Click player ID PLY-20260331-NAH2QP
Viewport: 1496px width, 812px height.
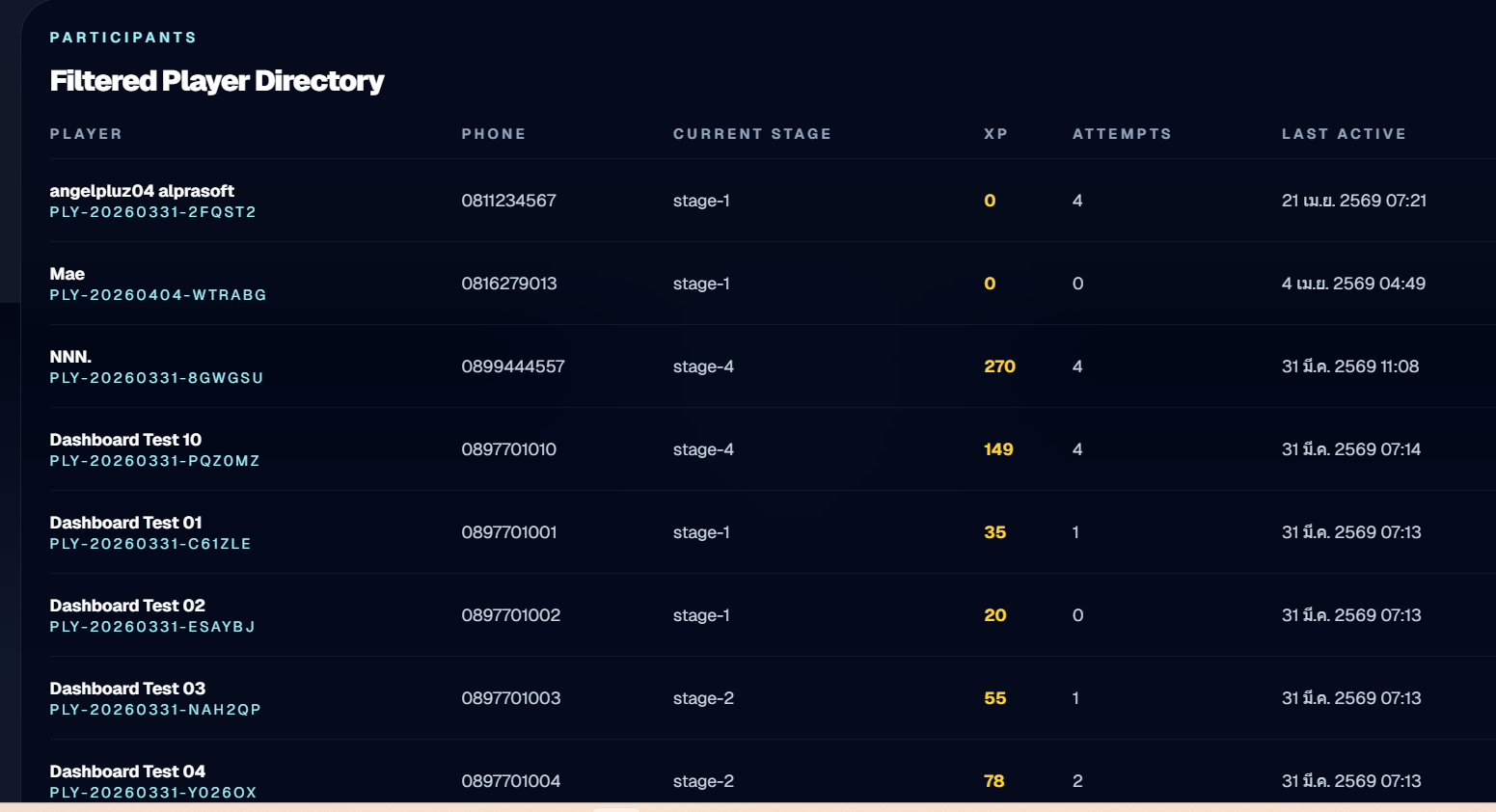(x=155, y=710)
